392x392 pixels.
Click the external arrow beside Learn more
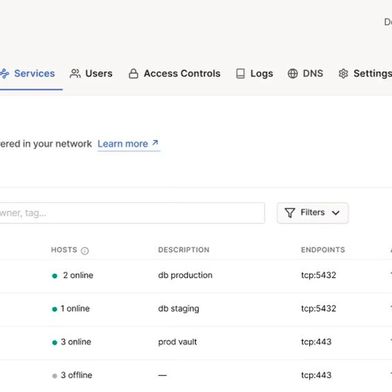click(155, 143)
